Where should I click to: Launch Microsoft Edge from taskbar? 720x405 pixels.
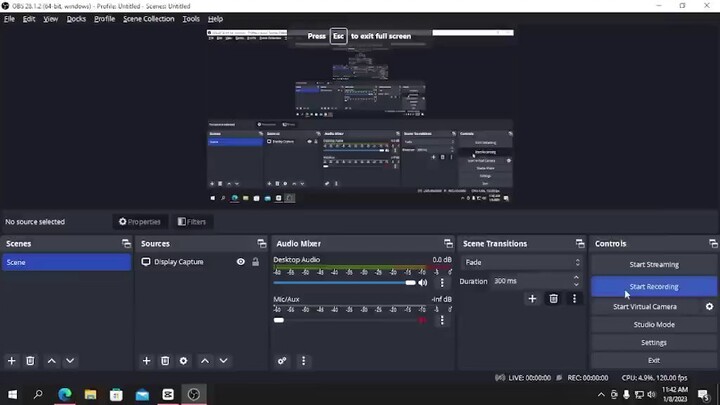pyautogui.click(x=65, y=394)
